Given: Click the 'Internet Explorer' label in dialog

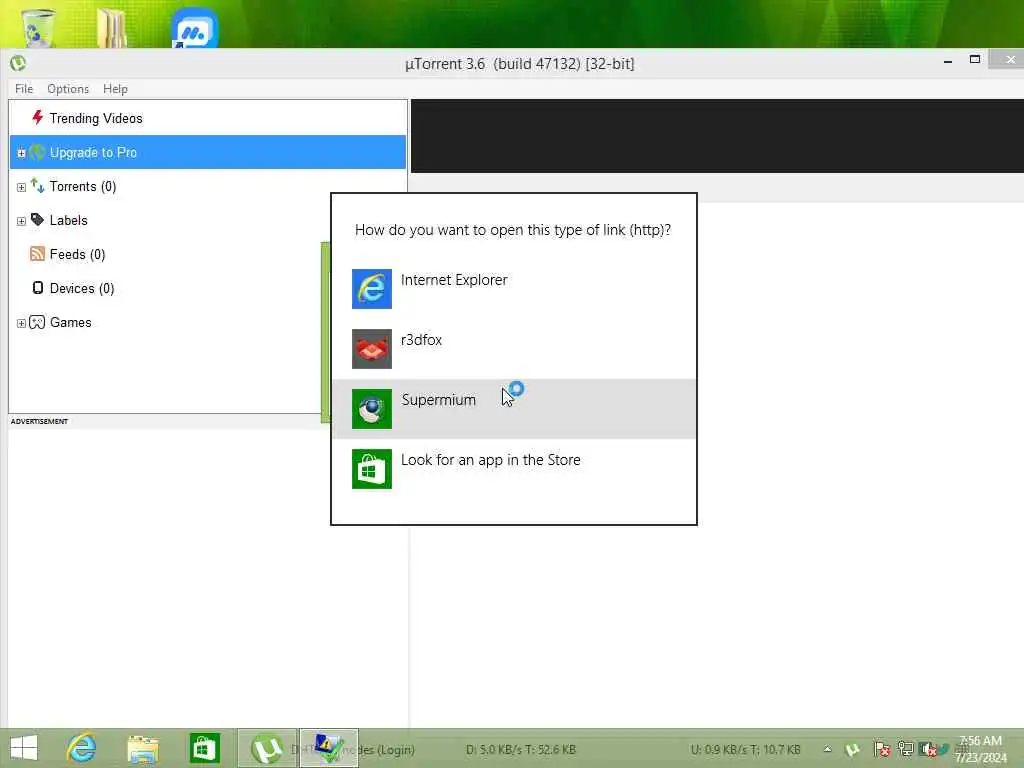Looking at the screenshot, I should click(454, 280).
